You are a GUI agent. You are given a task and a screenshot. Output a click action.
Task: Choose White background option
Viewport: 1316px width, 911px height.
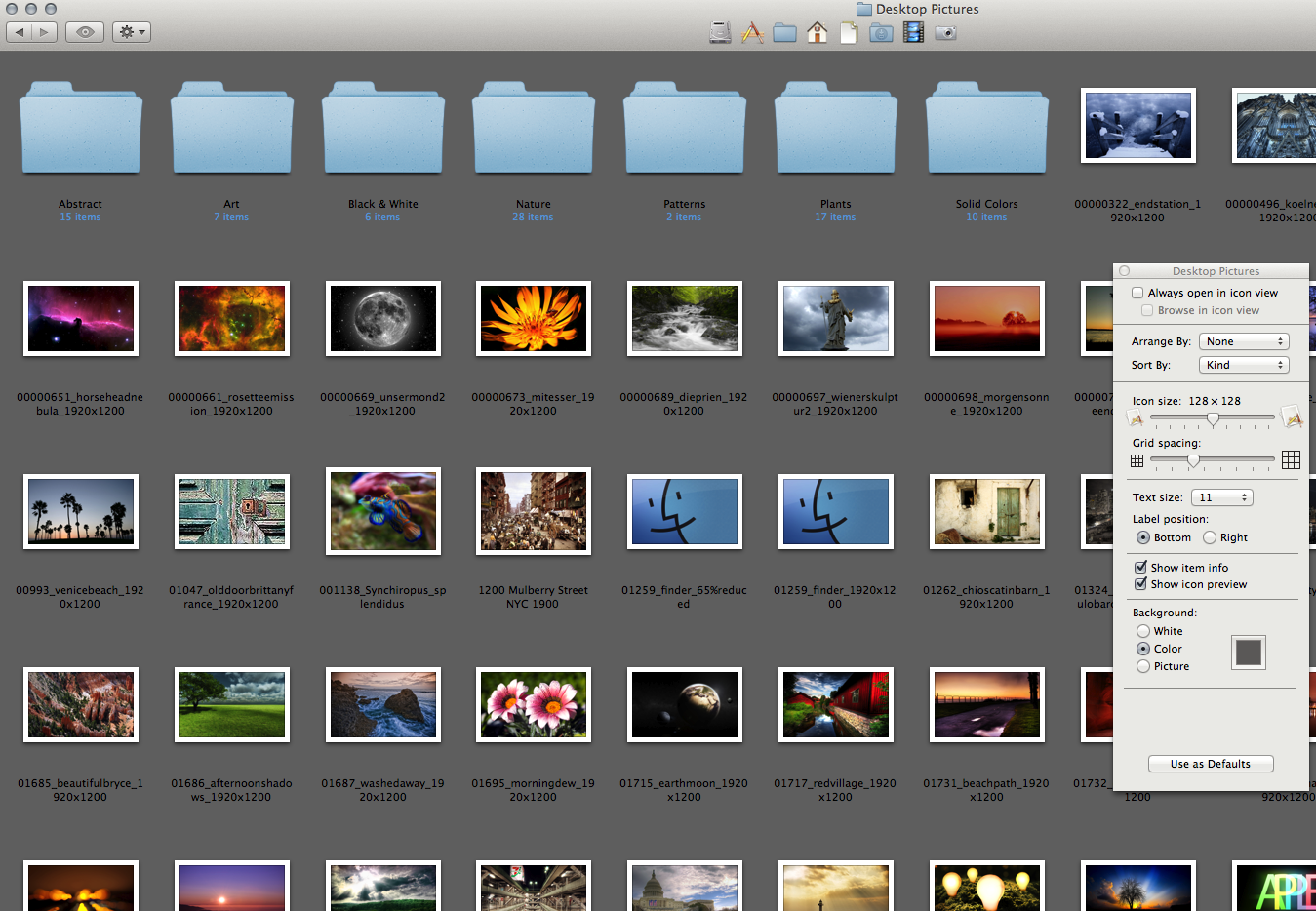(1143, 631)
